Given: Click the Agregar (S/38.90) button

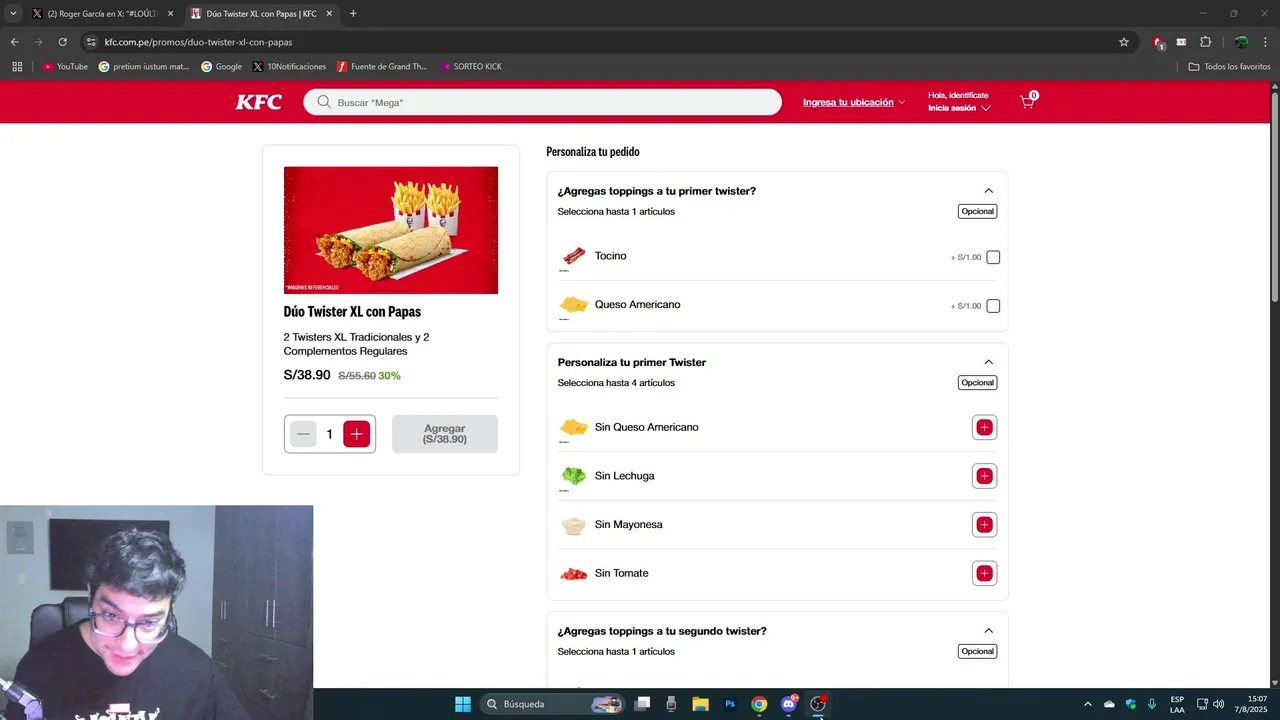Looking at the screenshot, I should tap(445, 434).
